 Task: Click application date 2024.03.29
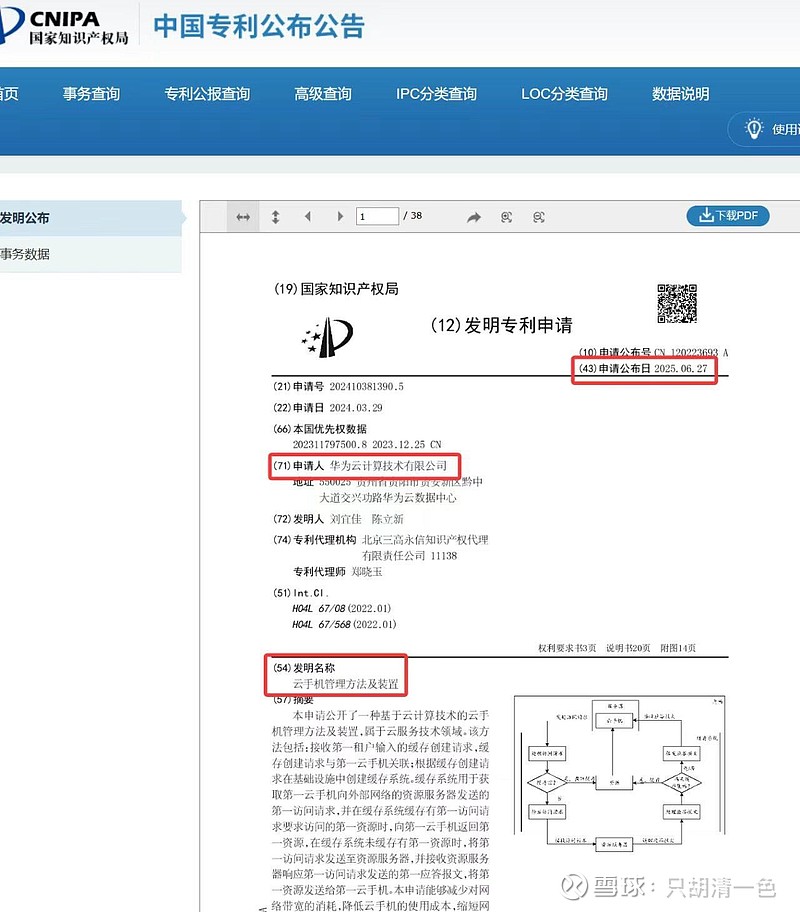click(355, 408)
